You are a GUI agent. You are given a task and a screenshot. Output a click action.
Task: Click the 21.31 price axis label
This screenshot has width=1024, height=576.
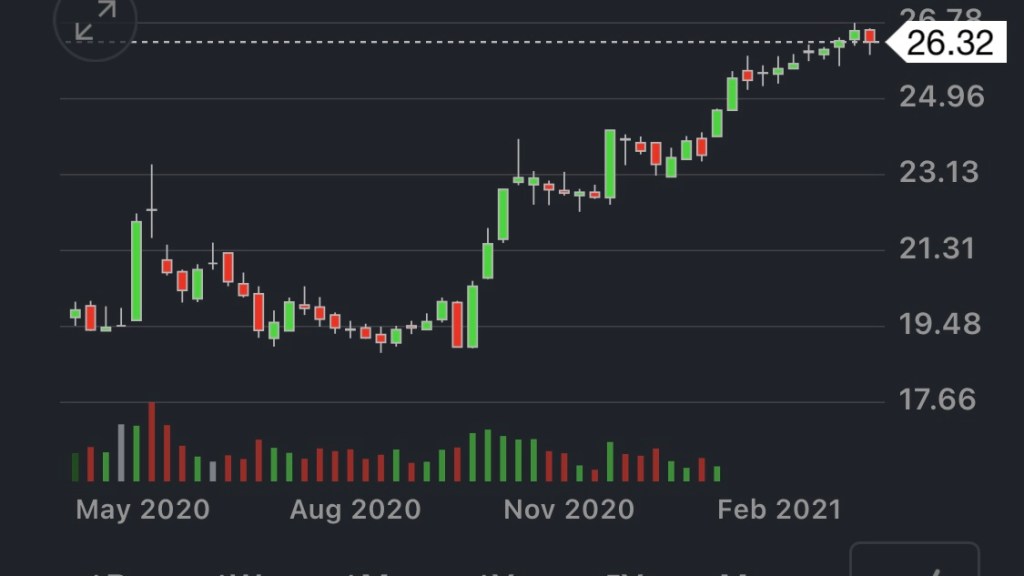[937, 248]
